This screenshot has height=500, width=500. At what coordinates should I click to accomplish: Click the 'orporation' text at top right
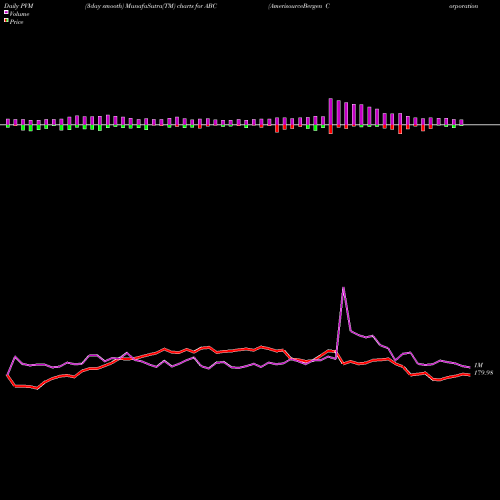[x=463, y=6]
